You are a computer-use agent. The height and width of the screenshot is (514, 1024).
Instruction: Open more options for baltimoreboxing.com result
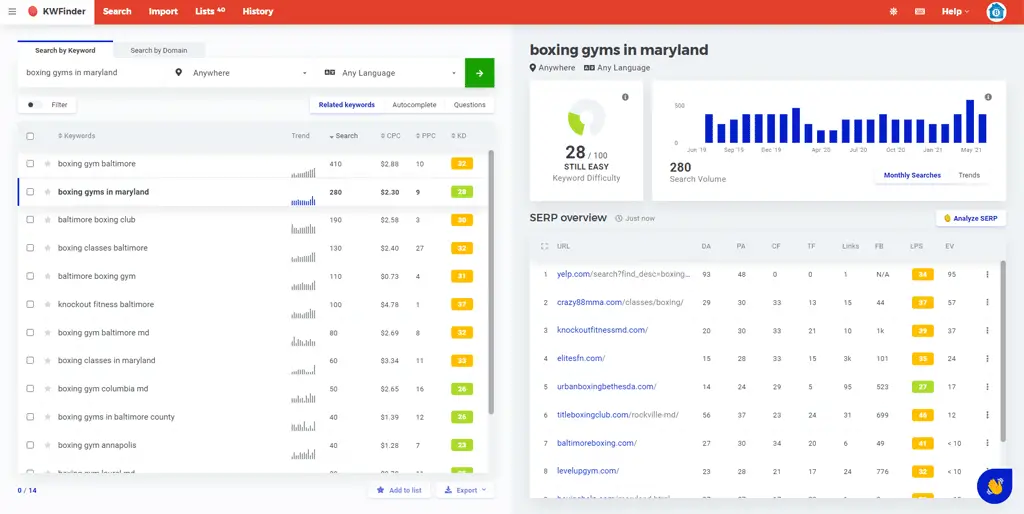point(987,443)
